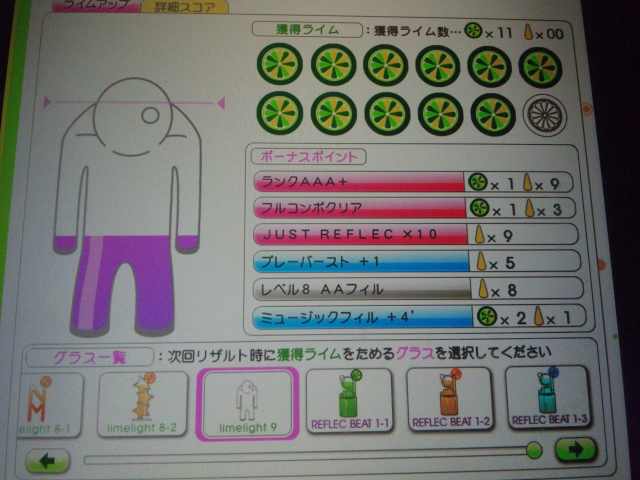Click the lime icon beside ×11 count

[x=473, y=31]
